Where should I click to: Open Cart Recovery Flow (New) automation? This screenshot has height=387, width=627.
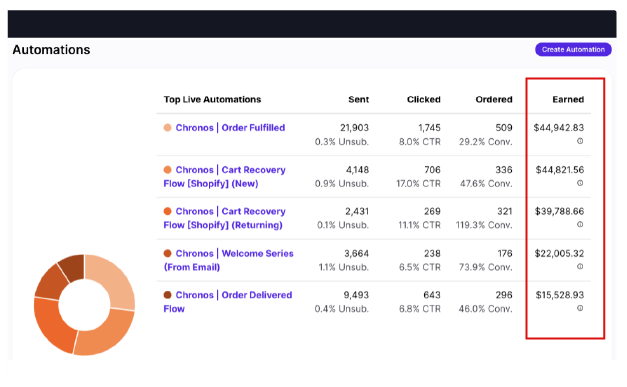[x=224, y=177]
